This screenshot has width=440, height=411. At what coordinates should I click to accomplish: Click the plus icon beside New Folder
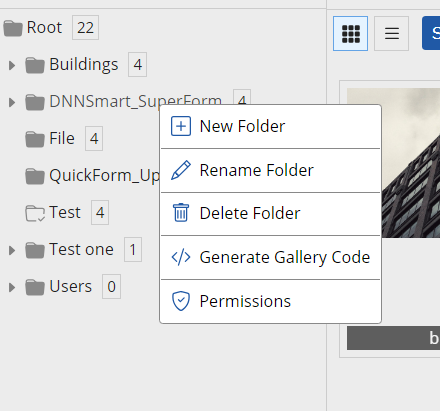coord(181,126)
